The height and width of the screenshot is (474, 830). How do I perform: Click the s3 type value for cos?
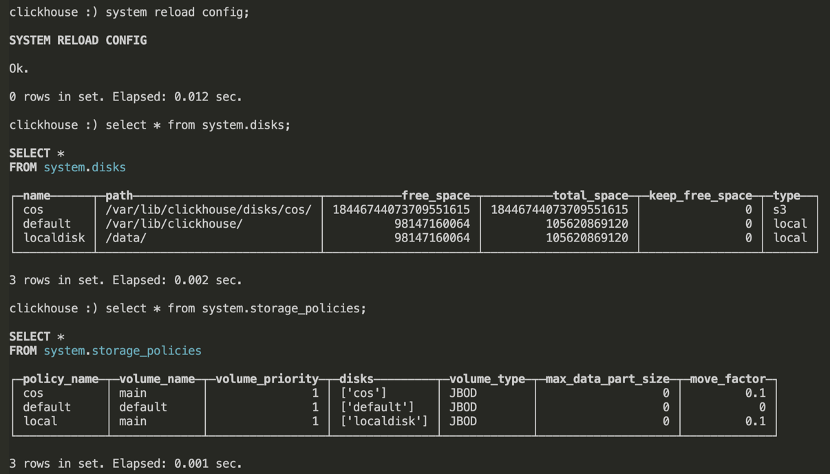pos(780,210)
